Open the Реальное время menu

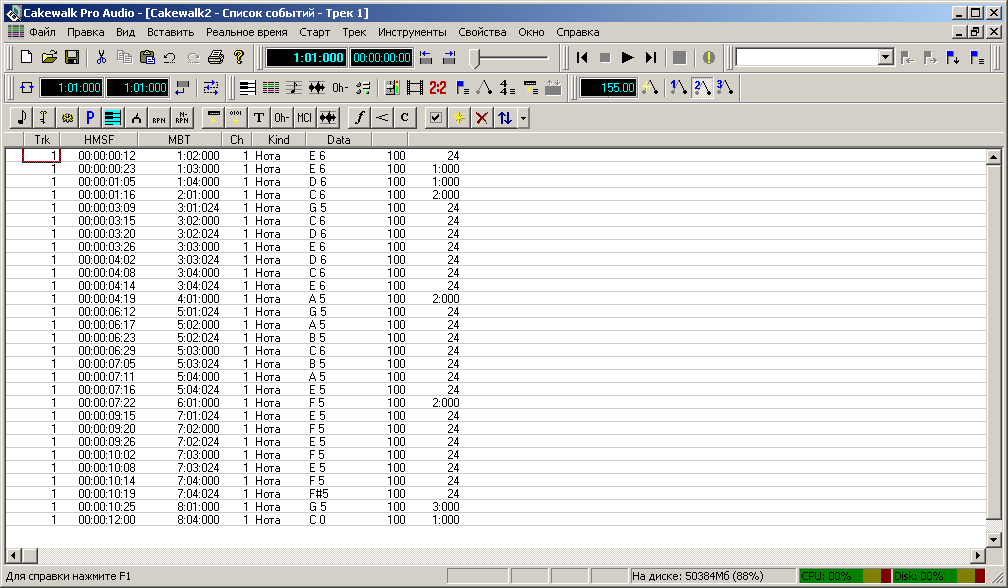click(247, 32)
